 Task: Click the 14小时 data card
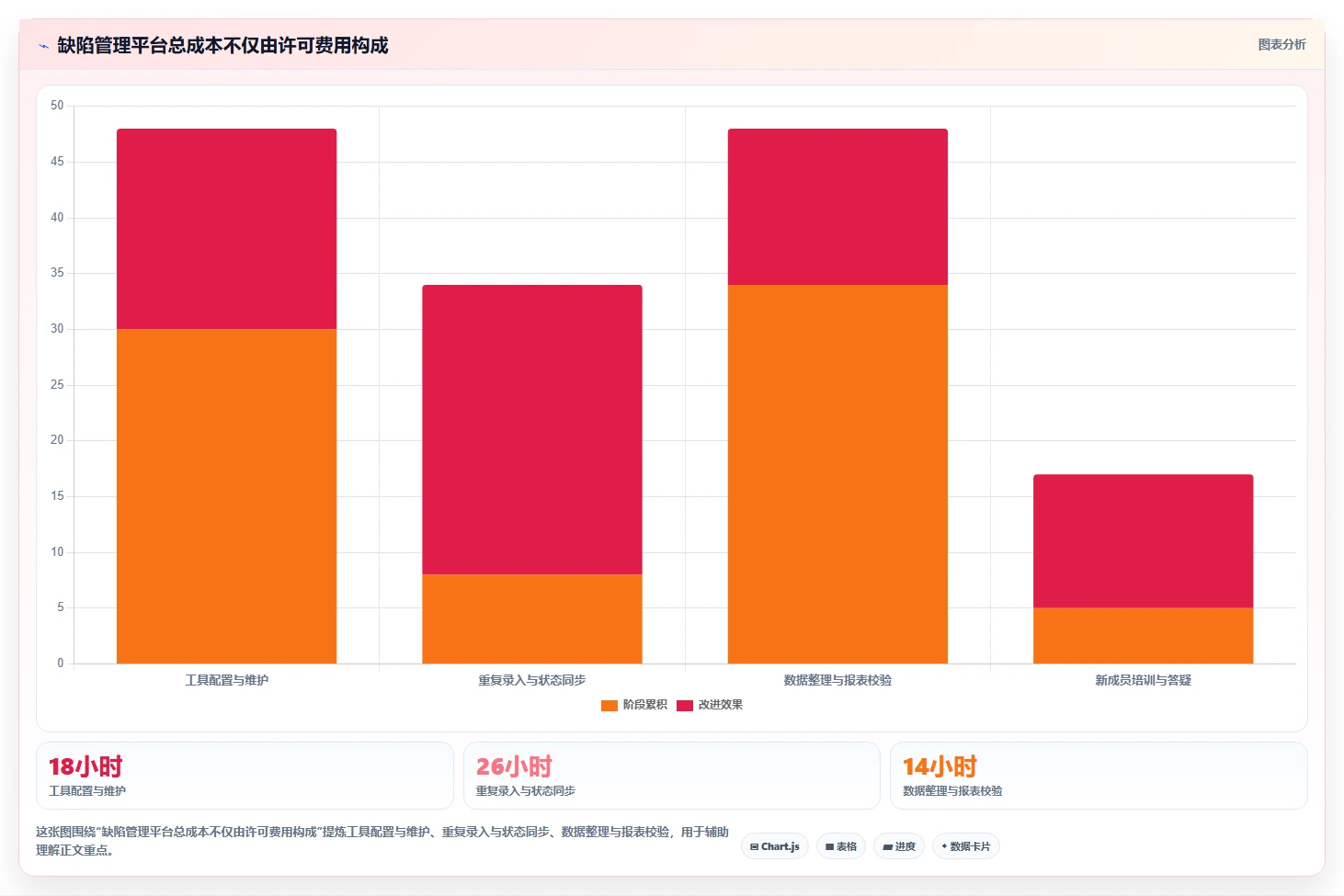[x=1099, y=776]
